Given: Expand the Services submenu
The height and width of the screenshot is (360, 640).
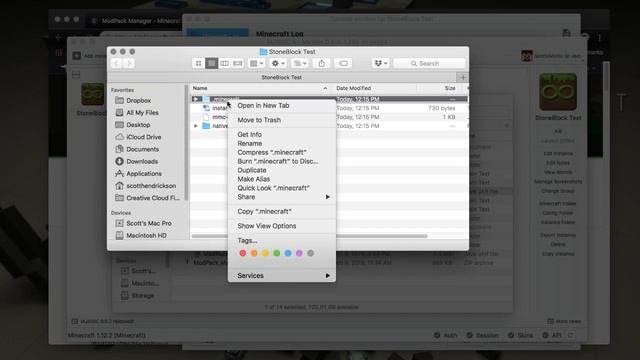Looking at the screenshot, I should tap(282, 276).
